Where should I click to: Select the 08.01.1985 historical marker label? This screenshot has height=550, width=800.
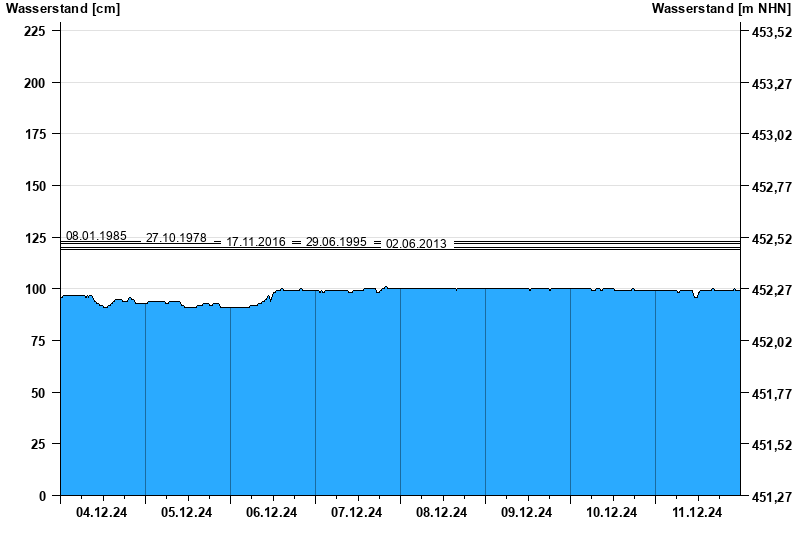click(96, 236)
